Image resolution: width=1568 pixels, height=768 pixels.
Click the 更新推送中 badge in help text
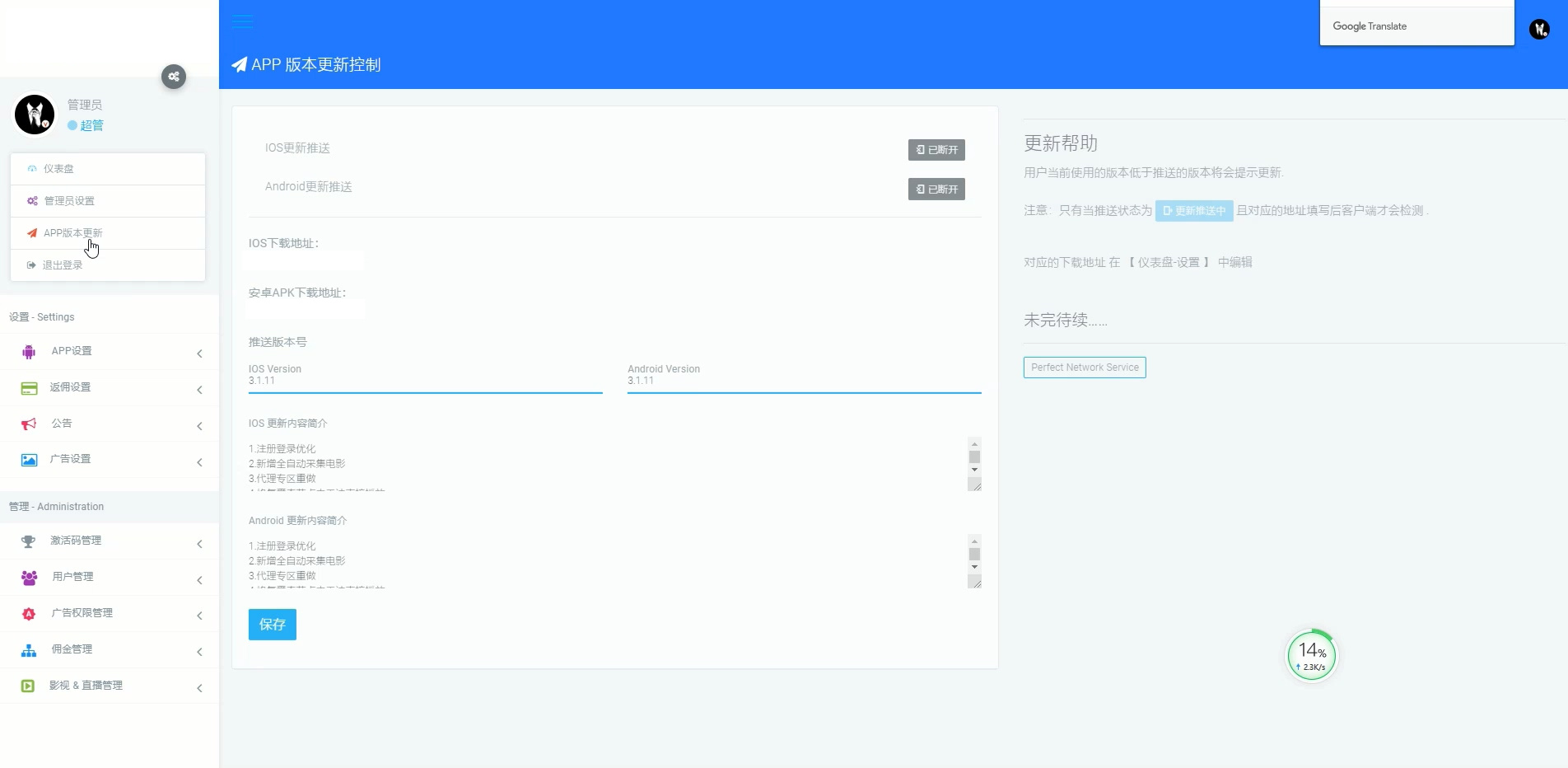pyautogui.click(x=1194, y=211)
